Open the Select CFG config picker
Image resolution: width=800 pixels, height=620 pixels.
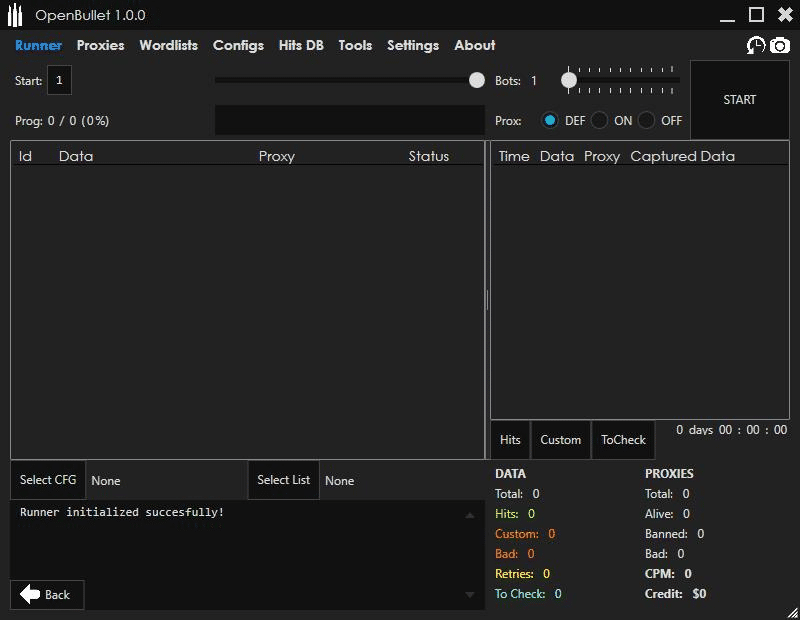[x=48, y=480]
